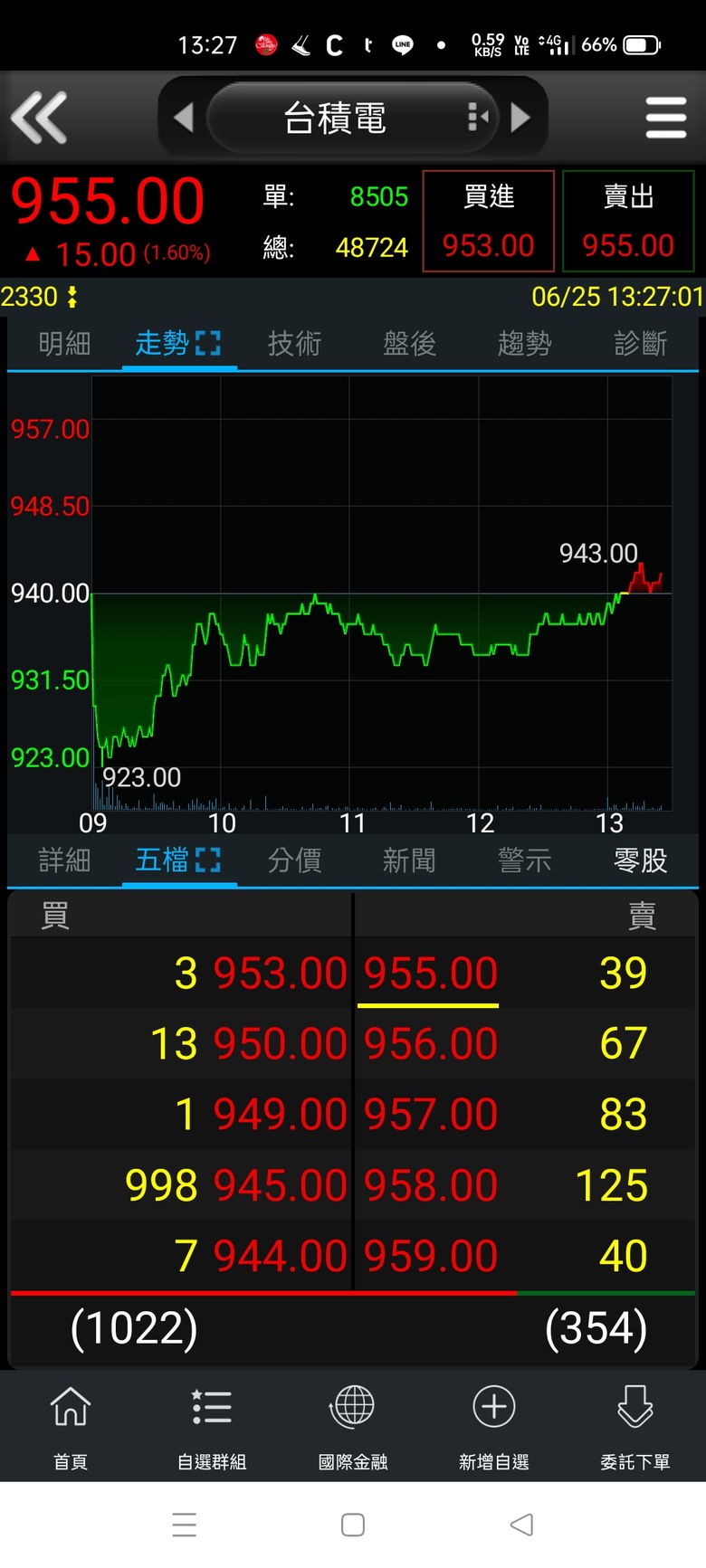706x1568 pixels.
Task: Select the 五檔 lower tab label
Action: click(162, 860)
